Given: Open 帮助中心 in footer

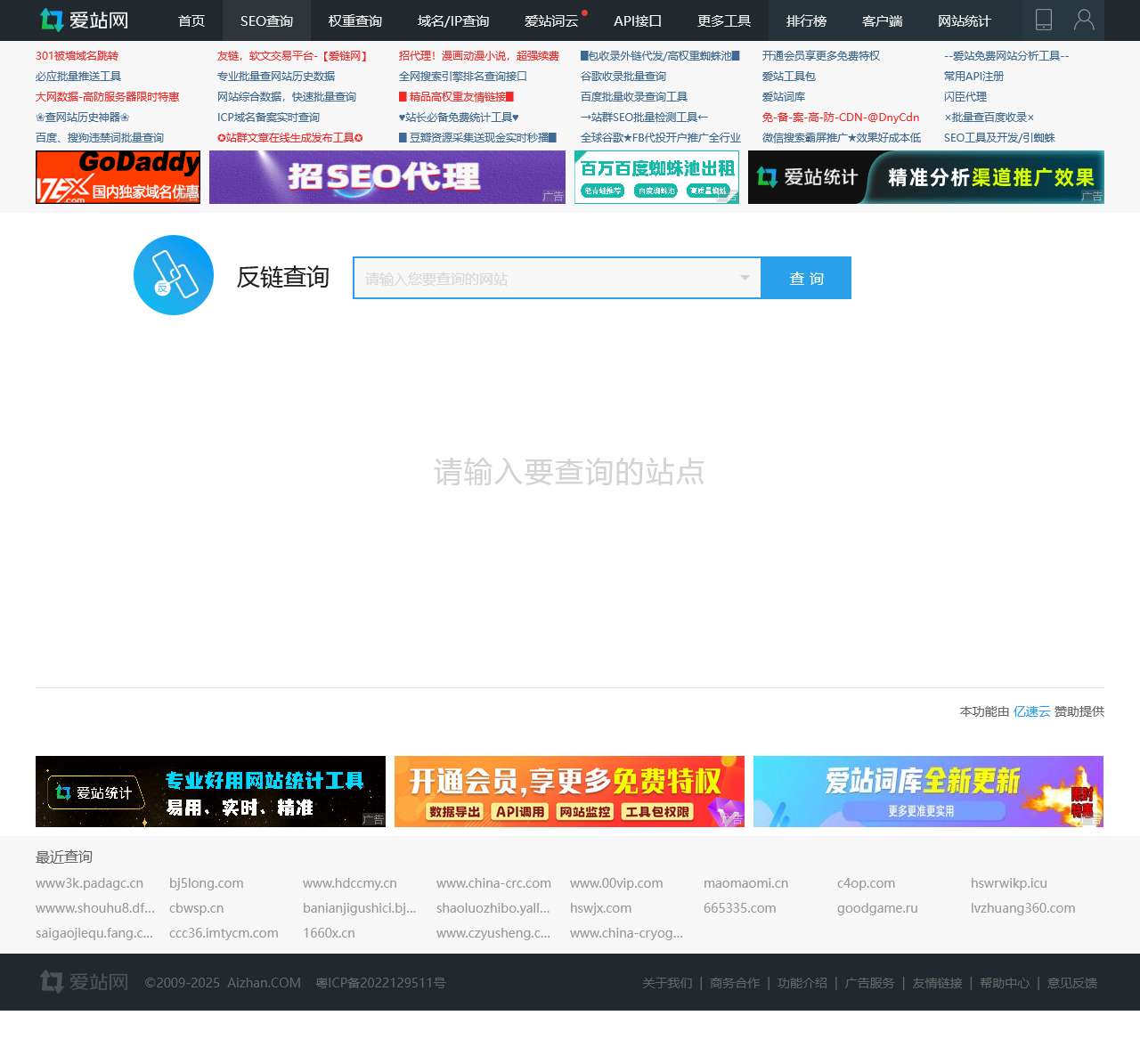Looking at the screenshot, I should pyautogui.click(x=1005, y=983).
